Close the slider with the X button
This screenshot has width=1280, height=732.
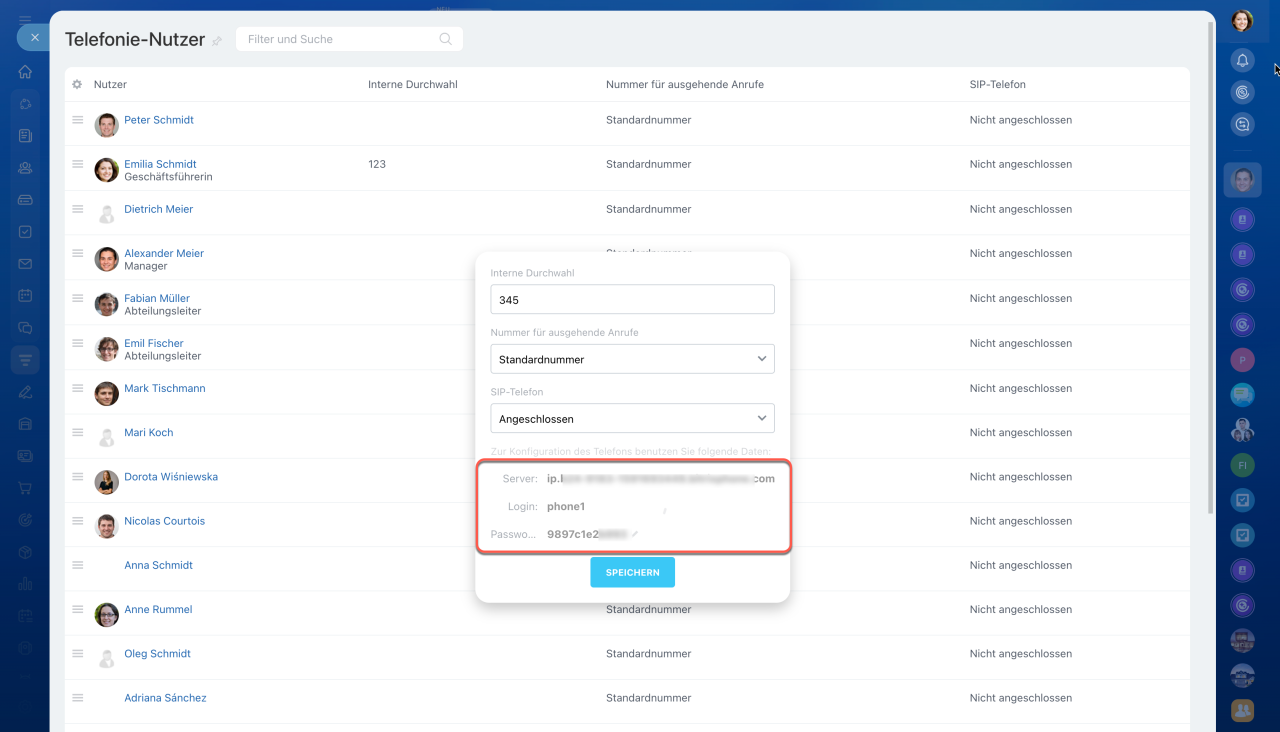click(x=34, y=37)
